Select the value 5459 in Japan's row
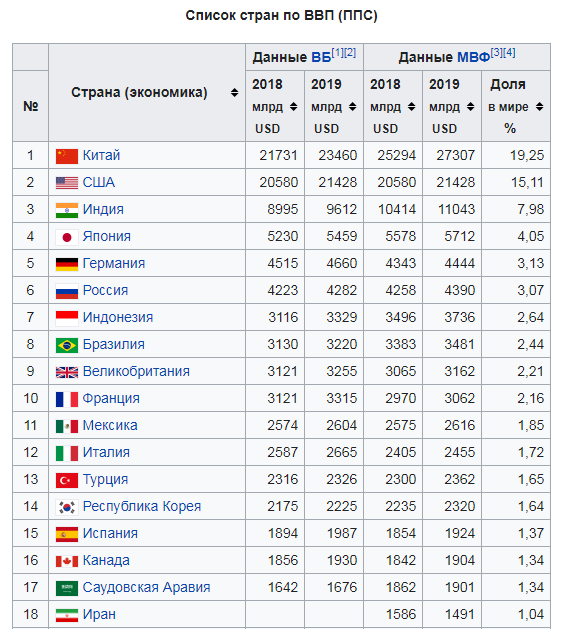 pos(341,236)
